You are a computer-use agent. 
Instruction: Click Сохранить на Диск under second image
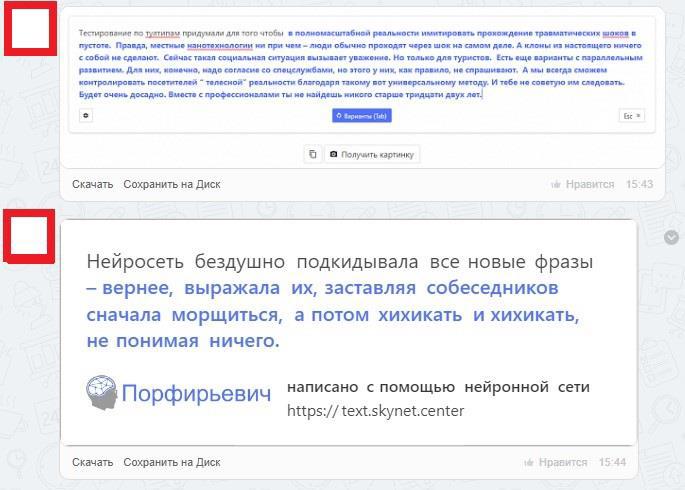click(x=171, y=462)
